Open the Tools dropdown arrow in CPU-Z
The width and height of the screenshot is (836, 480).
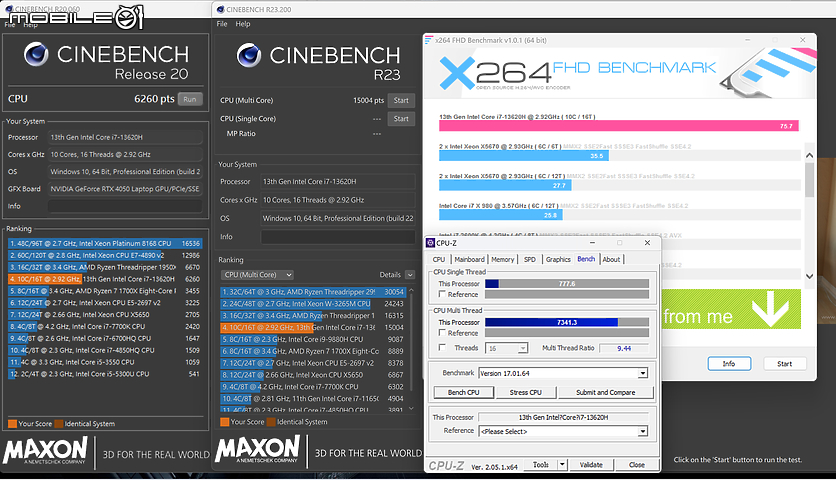coord(562,465)
